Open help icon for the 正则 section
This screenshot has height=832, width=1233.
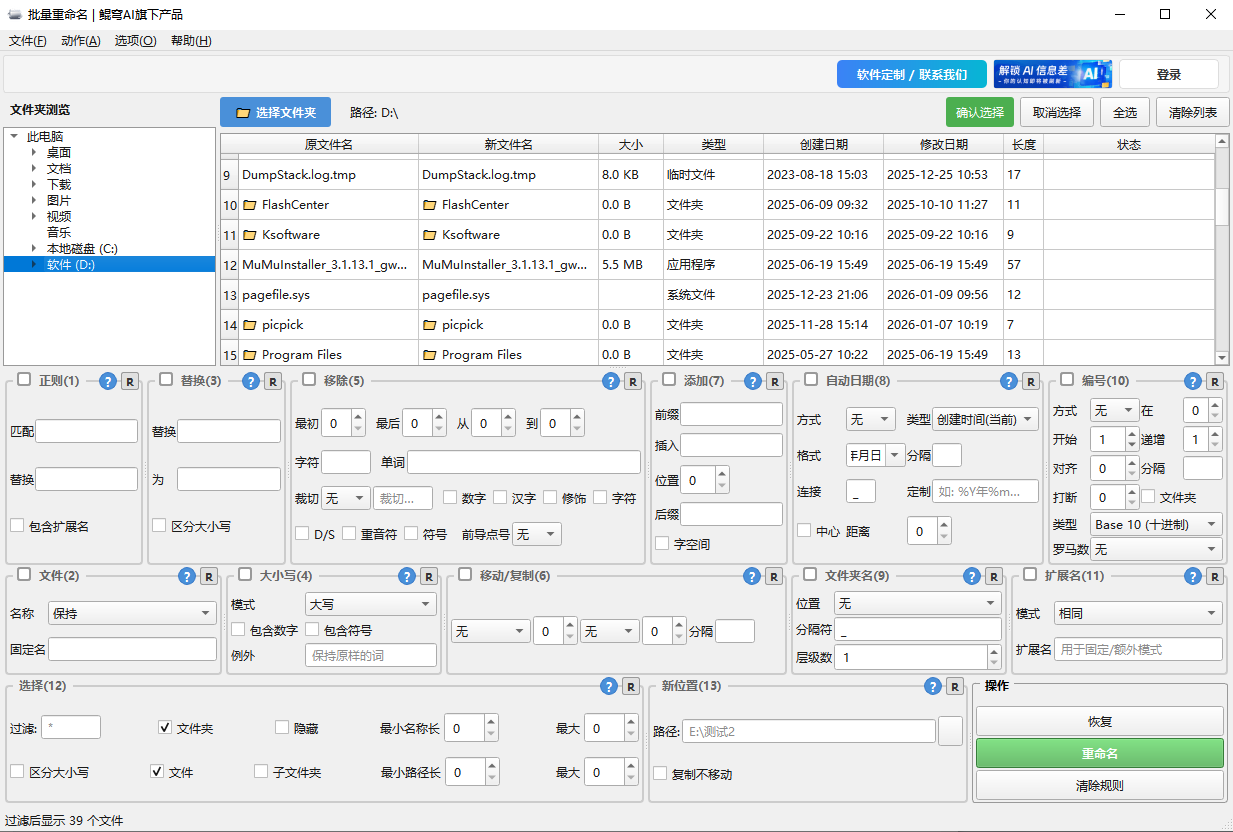[108, 381]
